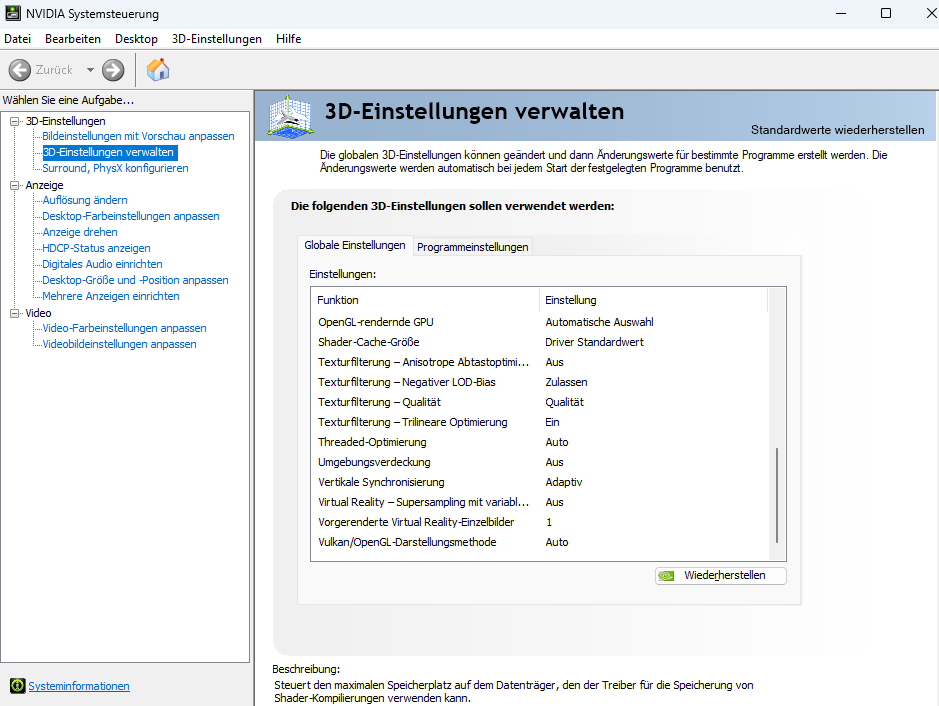Select 3D-Einstellungen verwalten in tree
The width and height of the screenshot is (939, 706).
[108, 152]
